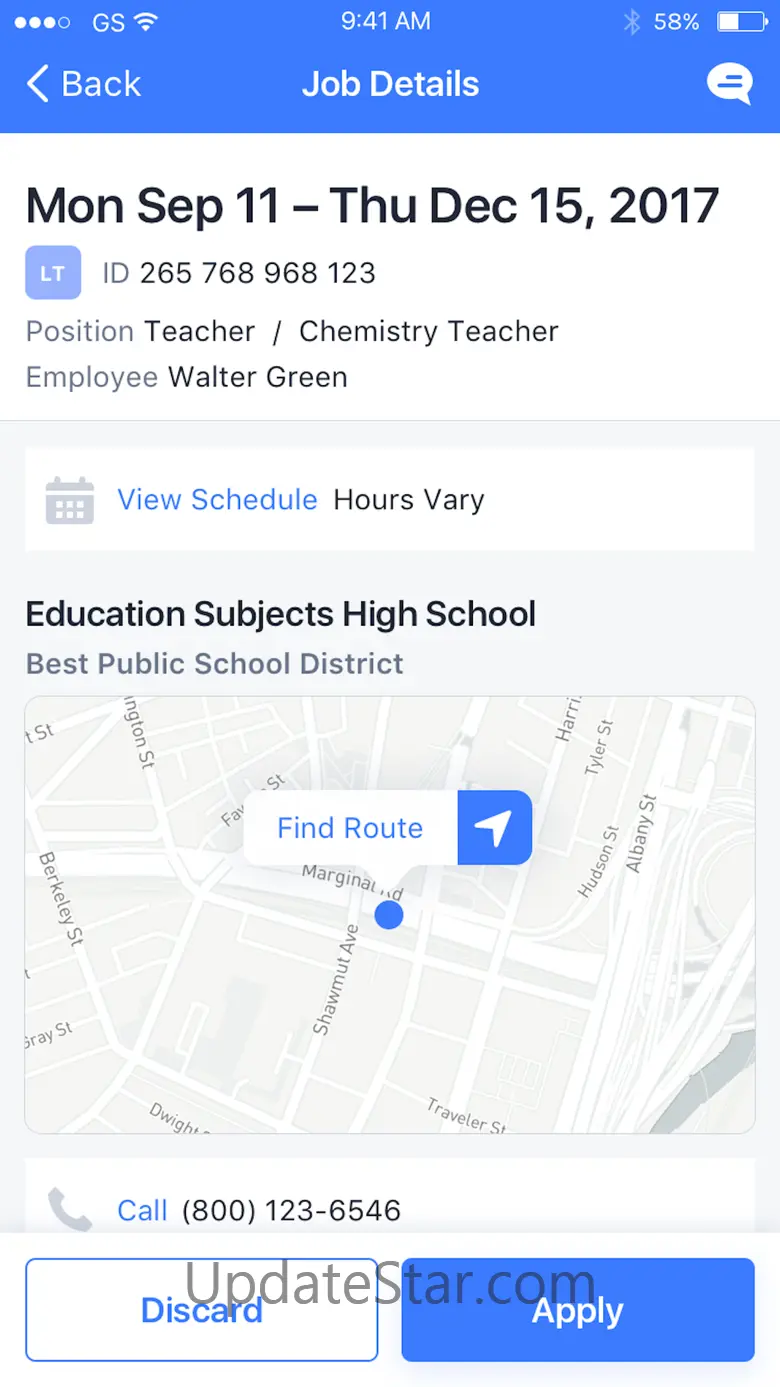Tap the back chevron arrow

click(38, 84)
